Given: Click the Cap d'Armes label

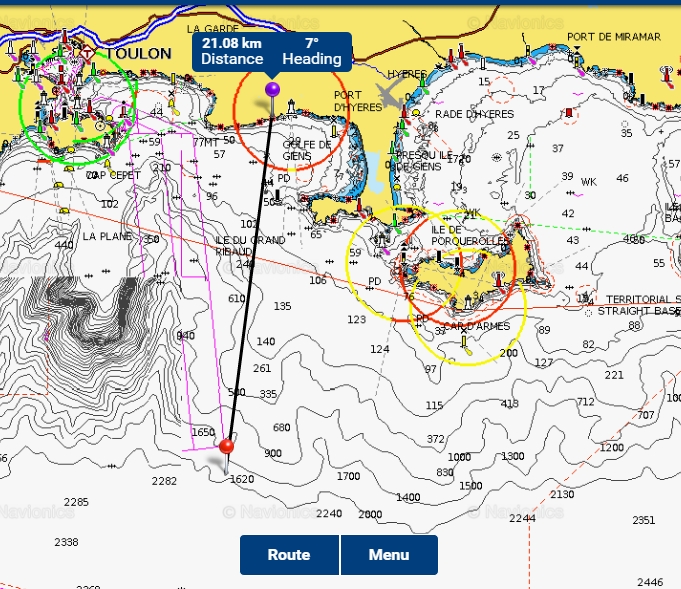Looking at the screenshot, I should 476,326.
